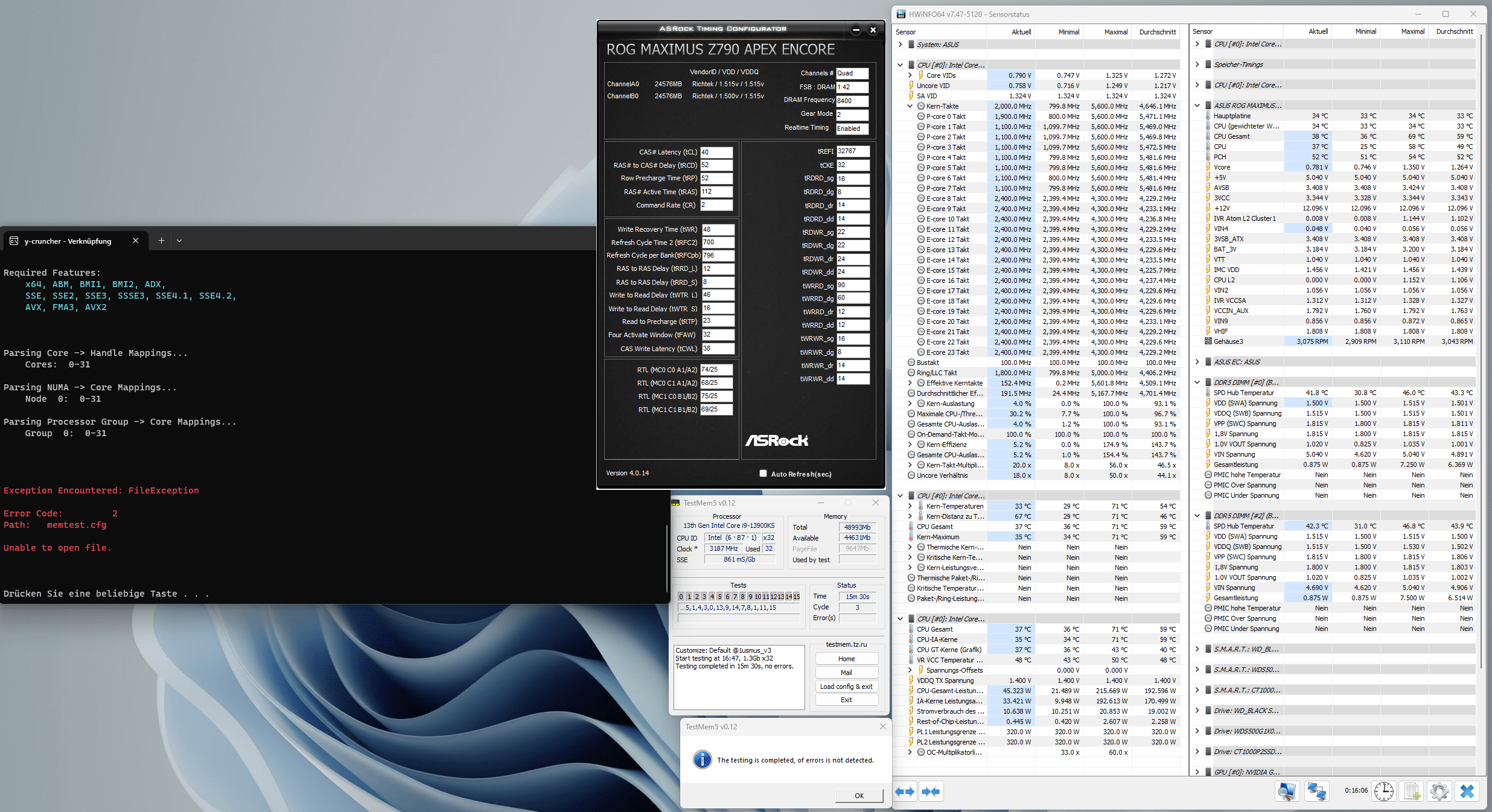Click the TestMem5 test progress bar
1492x812 pixels.
(739, 618)
